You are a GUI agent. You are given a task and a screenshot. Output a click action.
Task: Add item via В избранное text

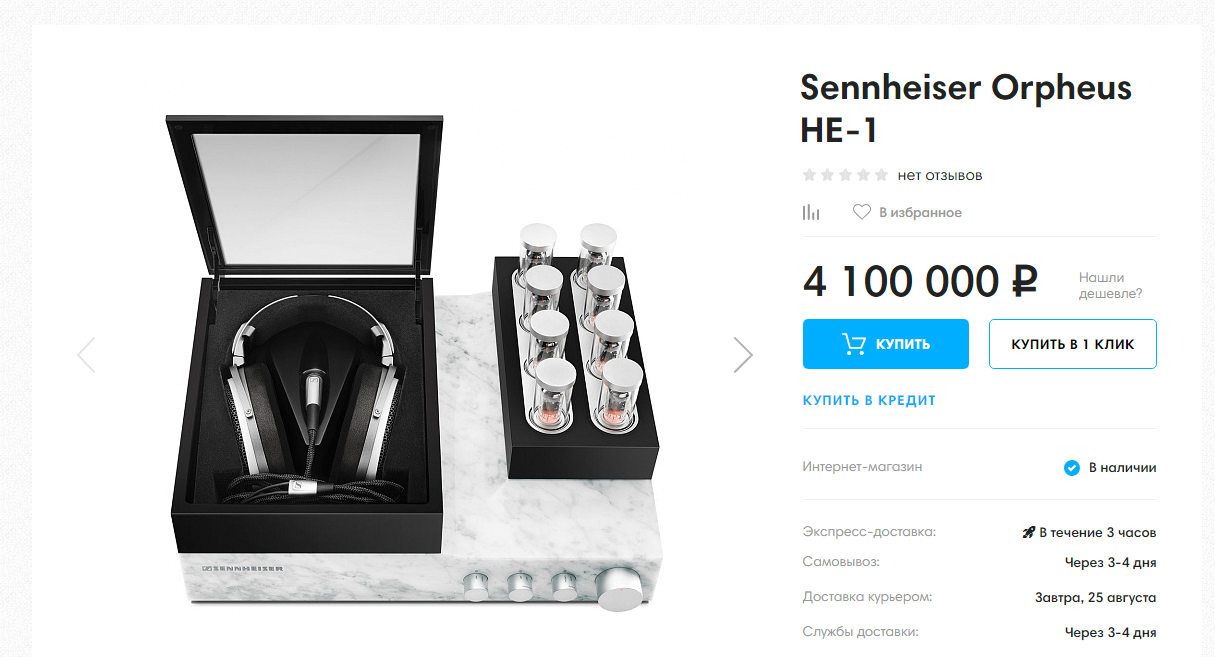pos(920,212)
